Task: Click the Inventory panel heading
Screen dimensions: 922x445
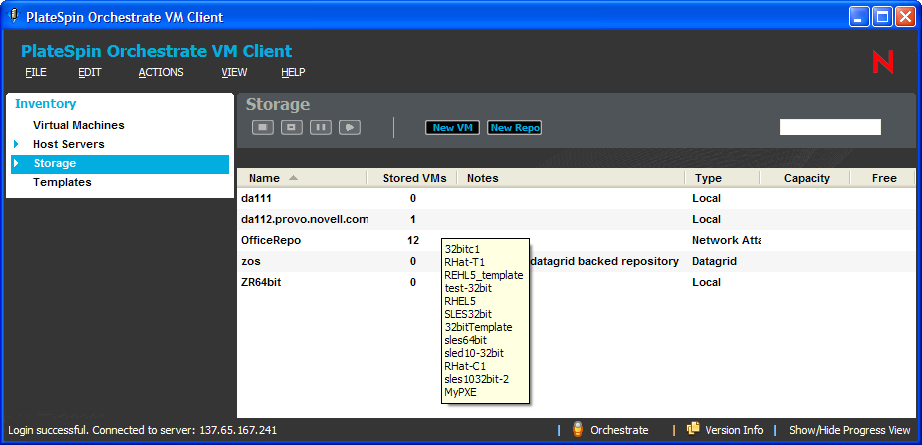Action: click(x=45, y=103)
